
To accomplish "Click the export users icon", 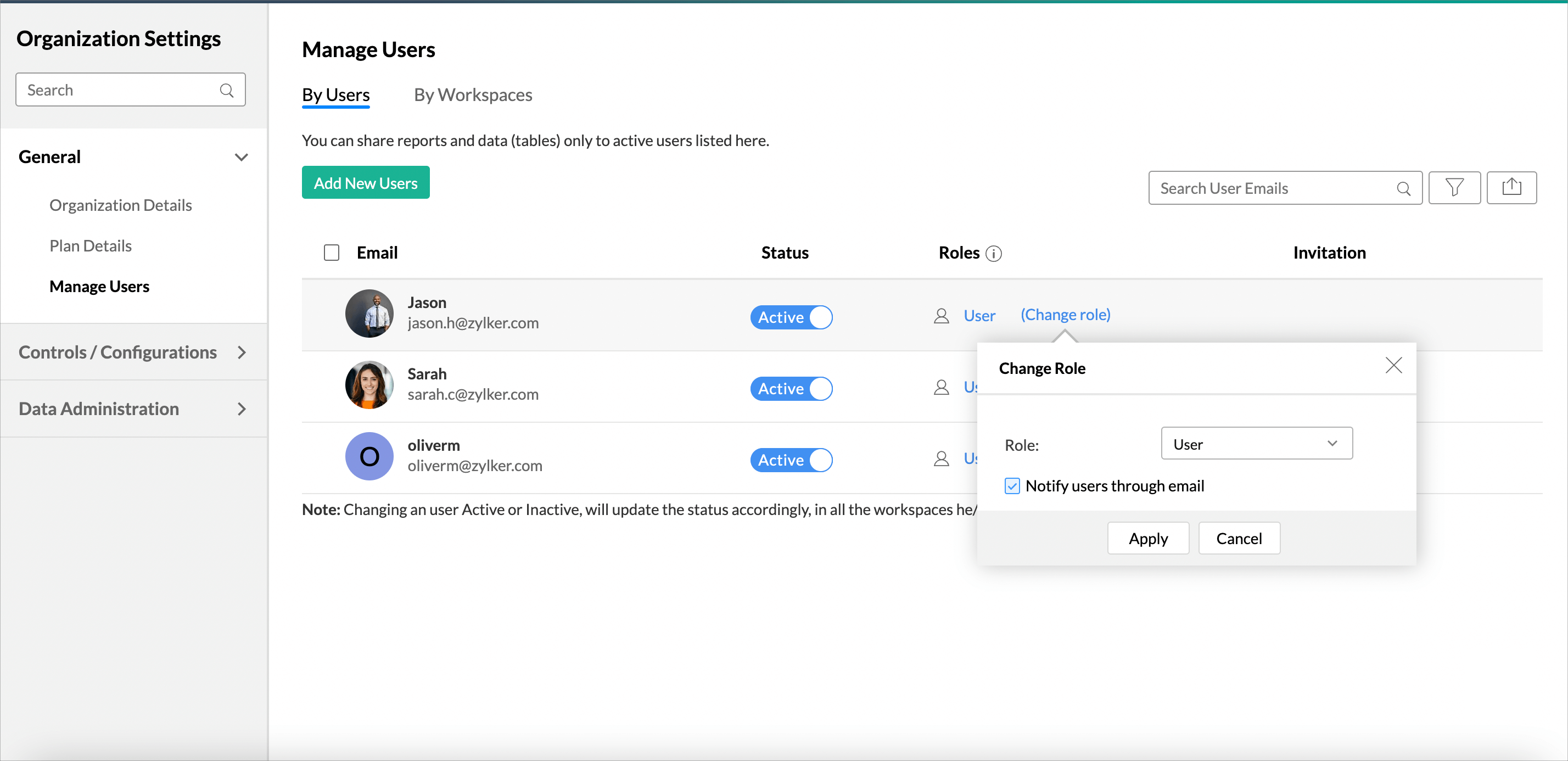I will pos(1511,188).
